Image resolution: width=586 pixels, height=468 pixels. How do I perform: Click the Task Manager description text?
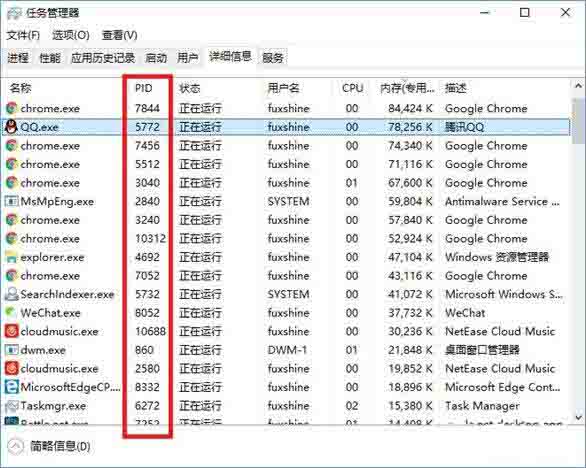click(x=482, y=406)
